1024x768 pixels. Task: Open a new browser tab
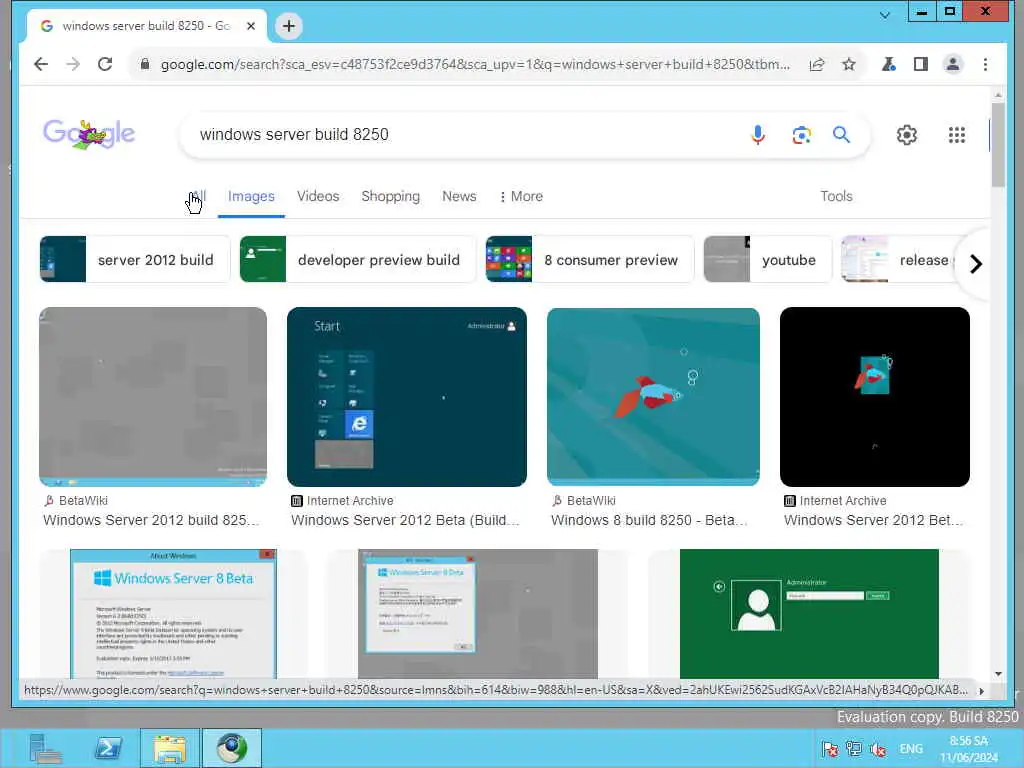click(x=289, y=26)
